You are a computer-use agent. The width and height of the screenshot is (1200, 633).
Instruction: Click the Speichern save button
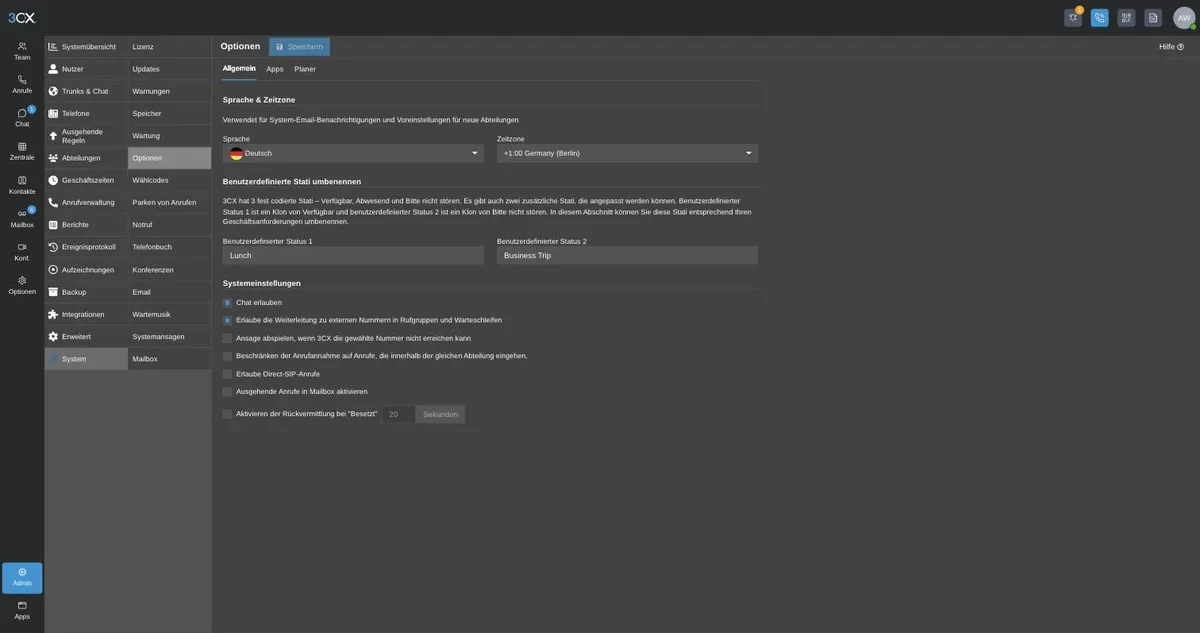299,47
